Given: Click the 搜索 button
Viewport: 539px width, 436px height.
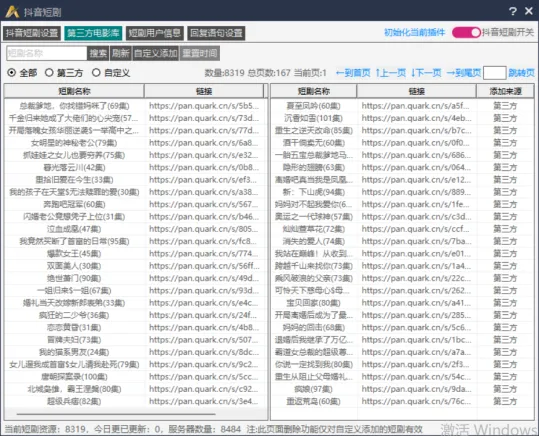Looking at the screenshot, I should 98,53.
